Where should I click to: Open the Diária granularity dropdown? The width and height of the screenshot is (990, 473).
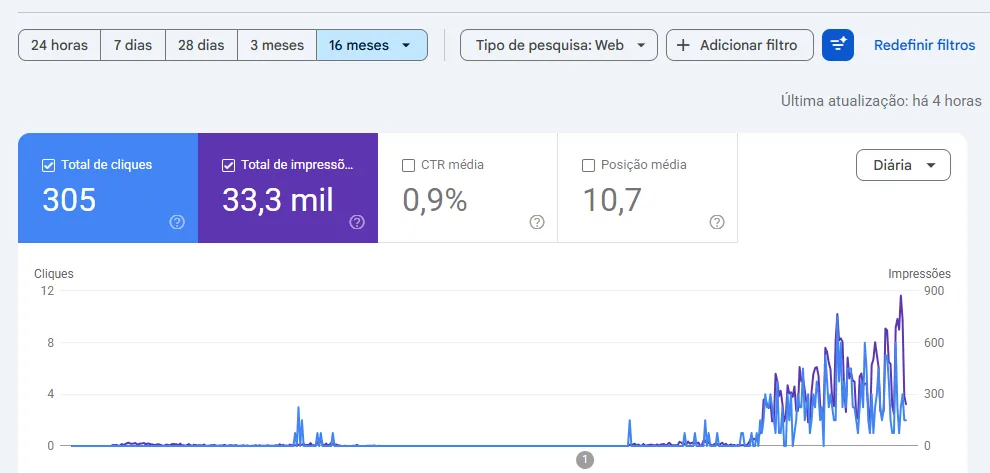pos(903,165)
